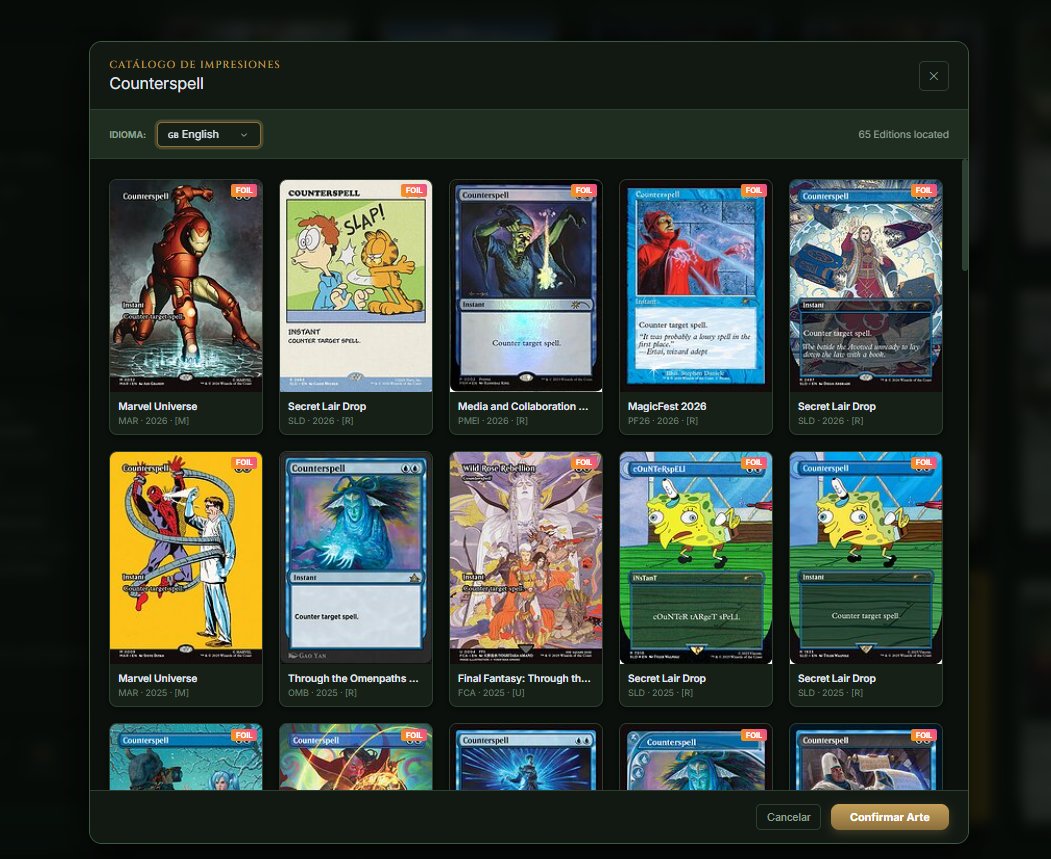1051x859 pixels.
Task: Click the 'FCA · 2025 · [U]' set text
Action: pyautogui.click(x=491, y=693)
